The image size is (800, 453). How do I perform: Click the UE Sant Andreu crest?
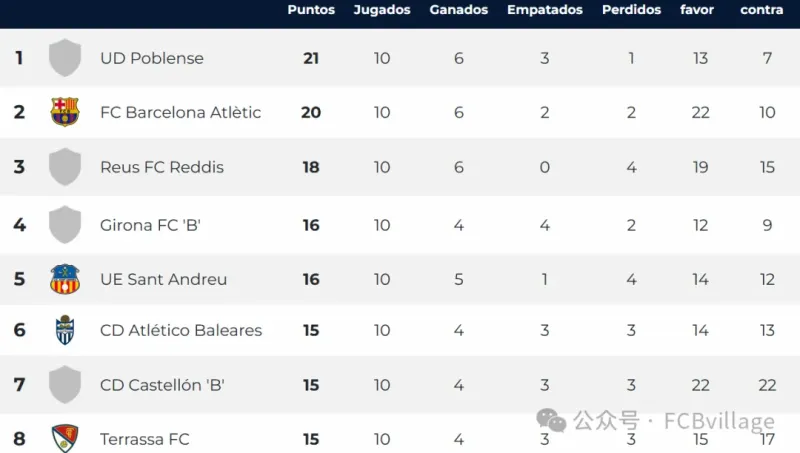tap(65, 279)
